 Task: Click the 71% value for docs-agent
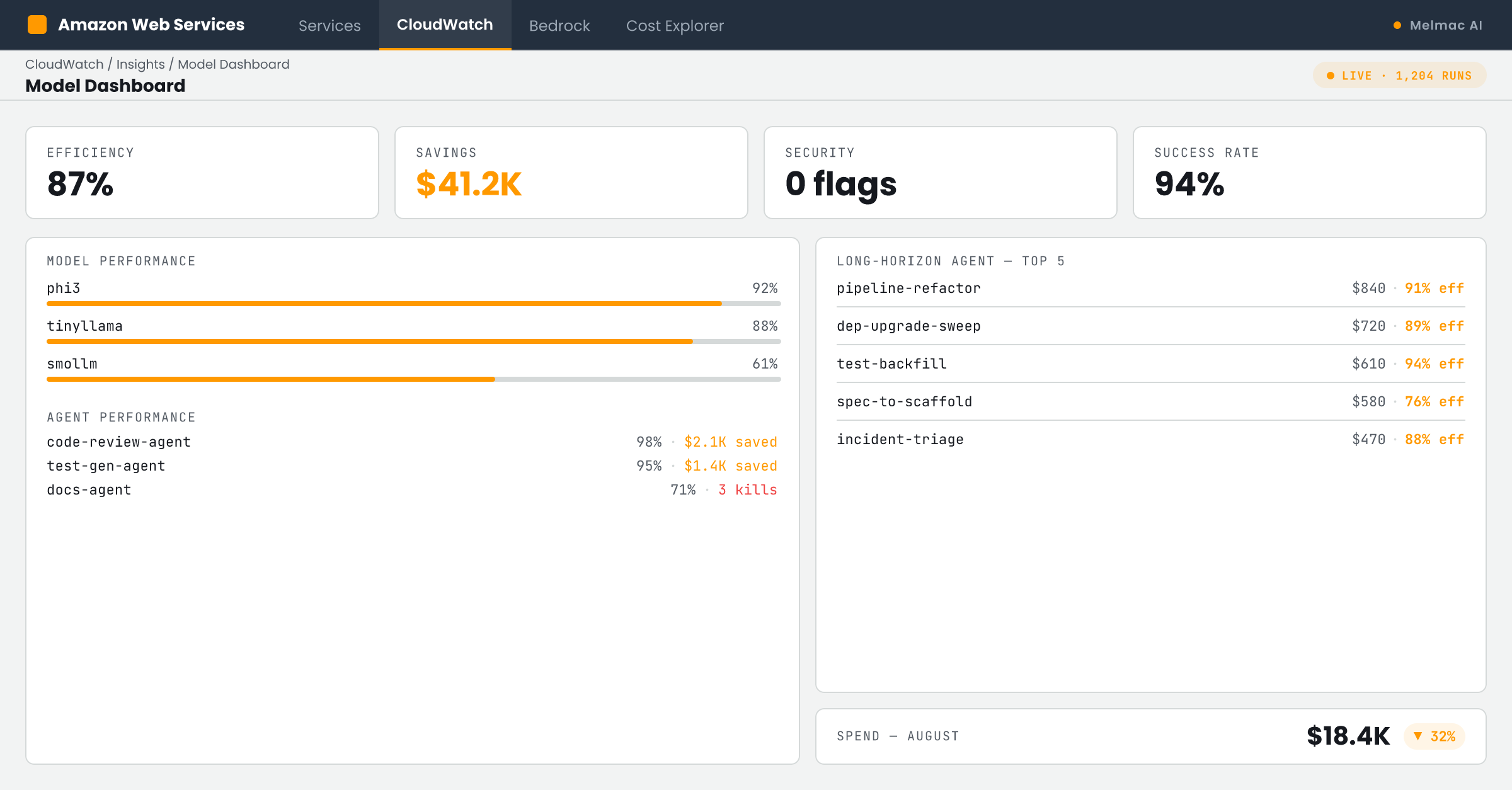[x=683, y=490]
